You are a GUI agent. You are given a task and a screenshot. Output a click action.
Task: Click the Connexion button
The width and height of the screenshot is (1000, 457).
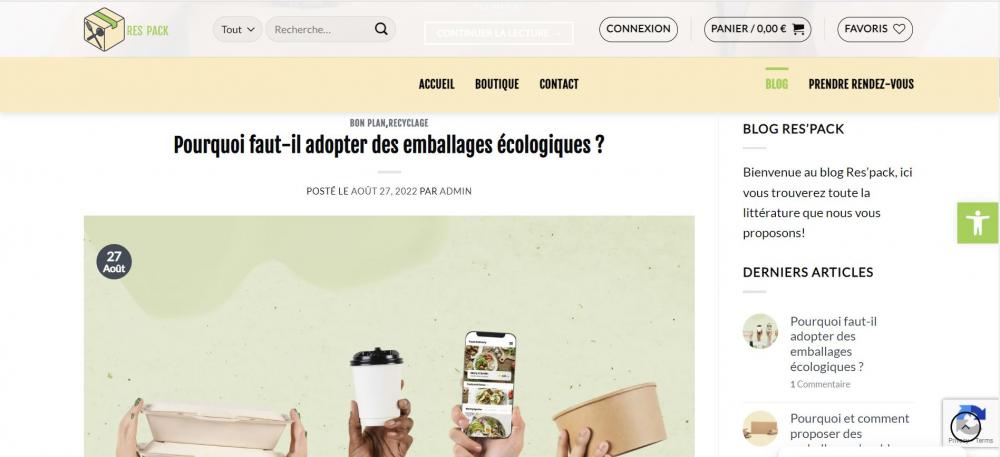click(x=638, y=29)
